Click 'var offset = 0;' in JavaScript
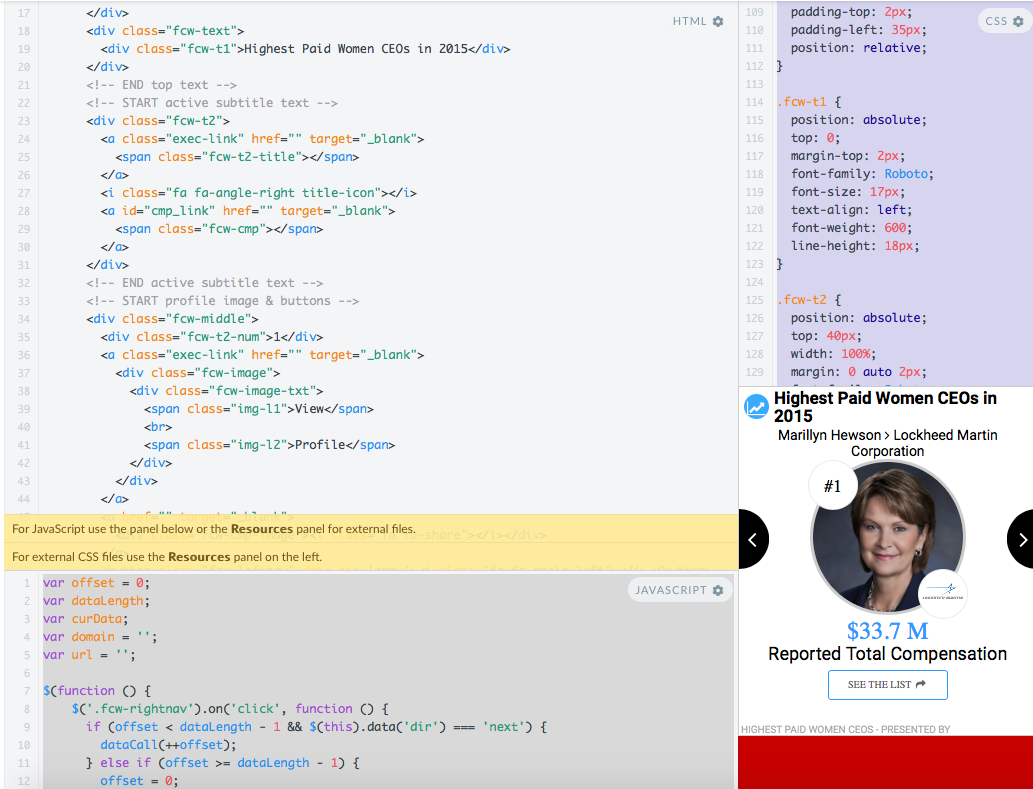Image resolution: width=1033 pixels, height=789 pixels. click(96, 583)
